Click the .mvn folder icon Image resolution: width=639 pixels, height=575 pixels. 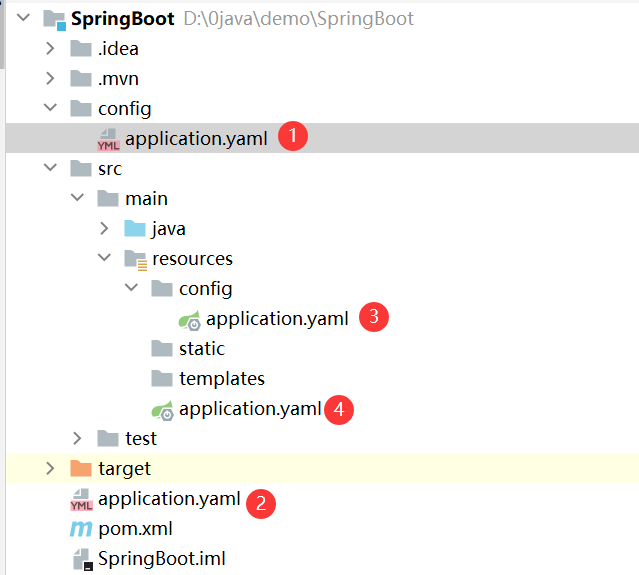pyautogui.click(x=81, y=78)
